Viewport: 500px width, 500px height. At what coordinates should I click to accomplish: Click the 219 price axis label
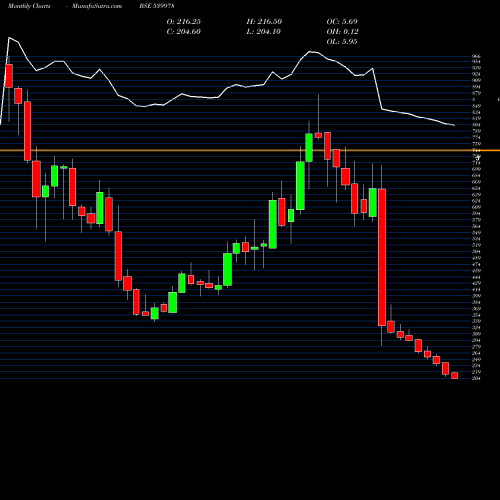pos(476,372)
